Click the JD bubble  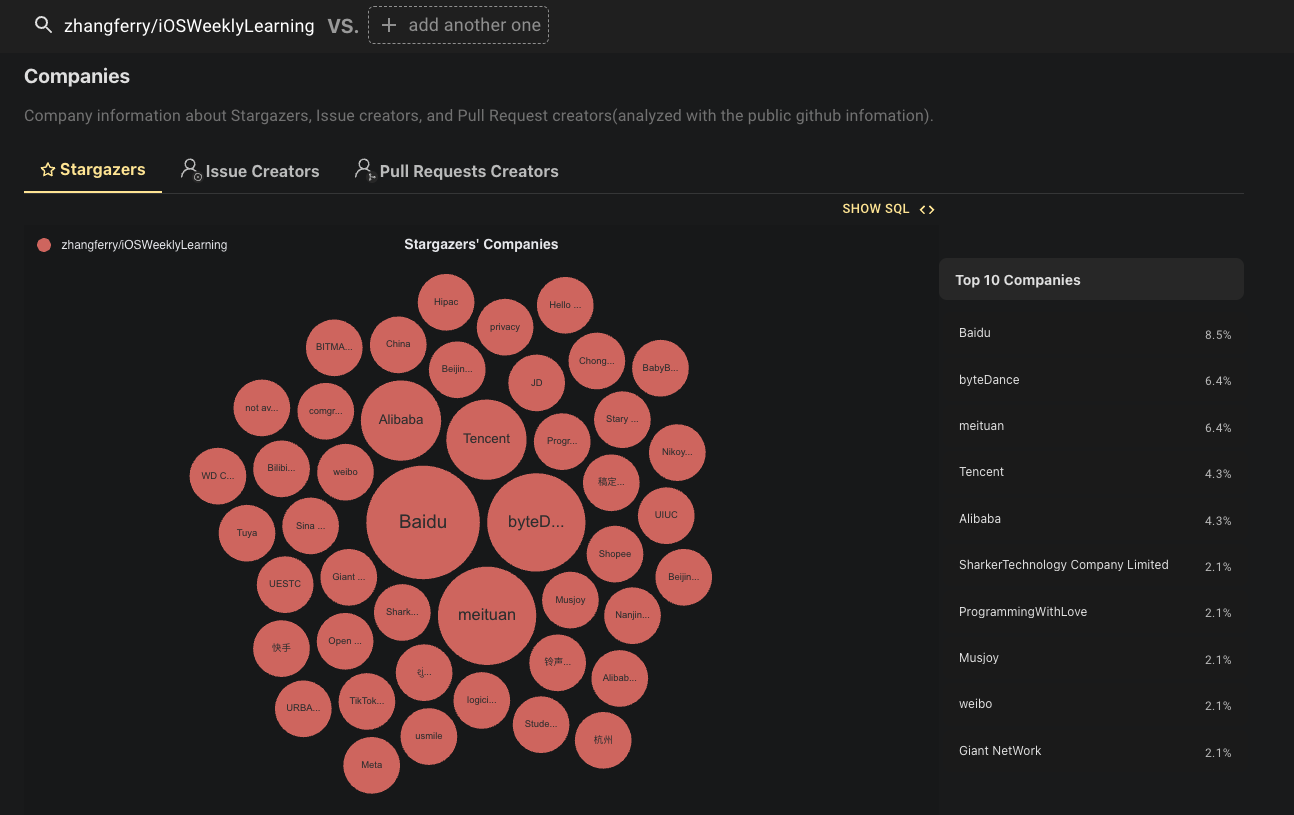(x=536, y=383)
